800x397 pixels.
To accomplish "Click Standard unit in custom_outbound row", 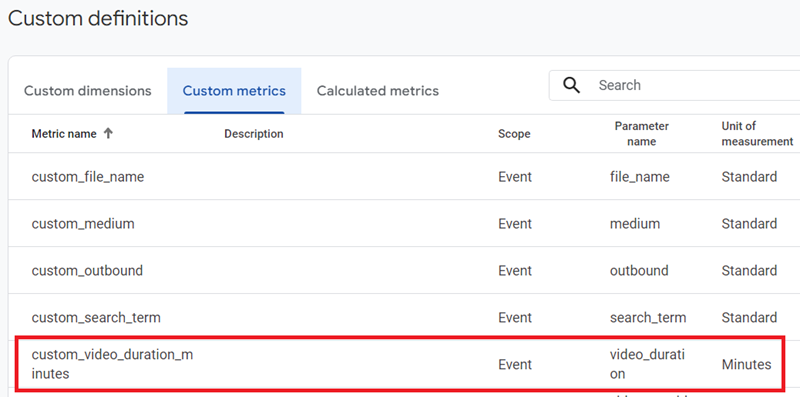I will [x=749, y=270].
